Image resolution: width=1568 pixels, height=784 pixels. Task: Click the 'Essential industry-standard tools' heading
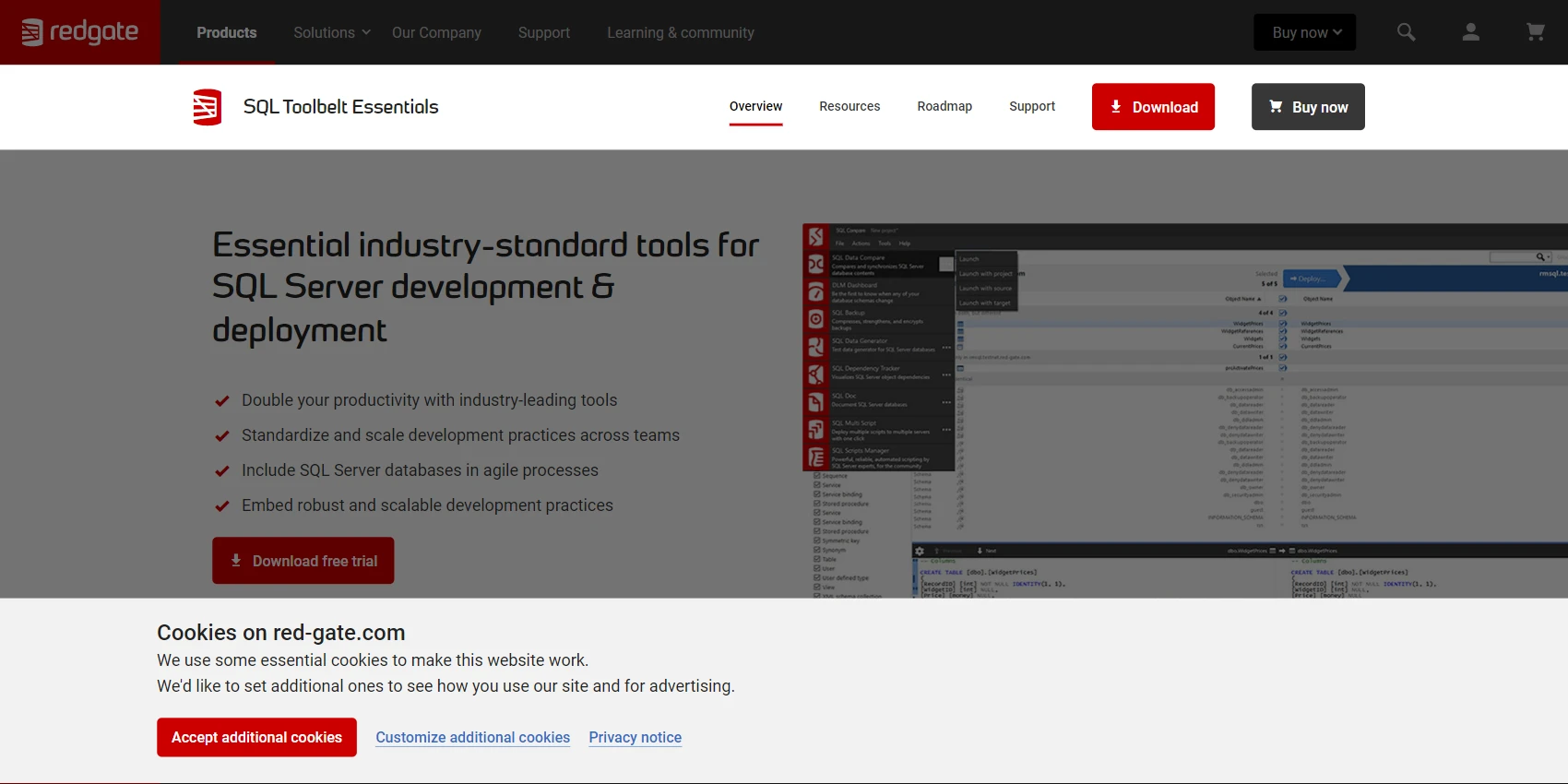coord(486,287)
